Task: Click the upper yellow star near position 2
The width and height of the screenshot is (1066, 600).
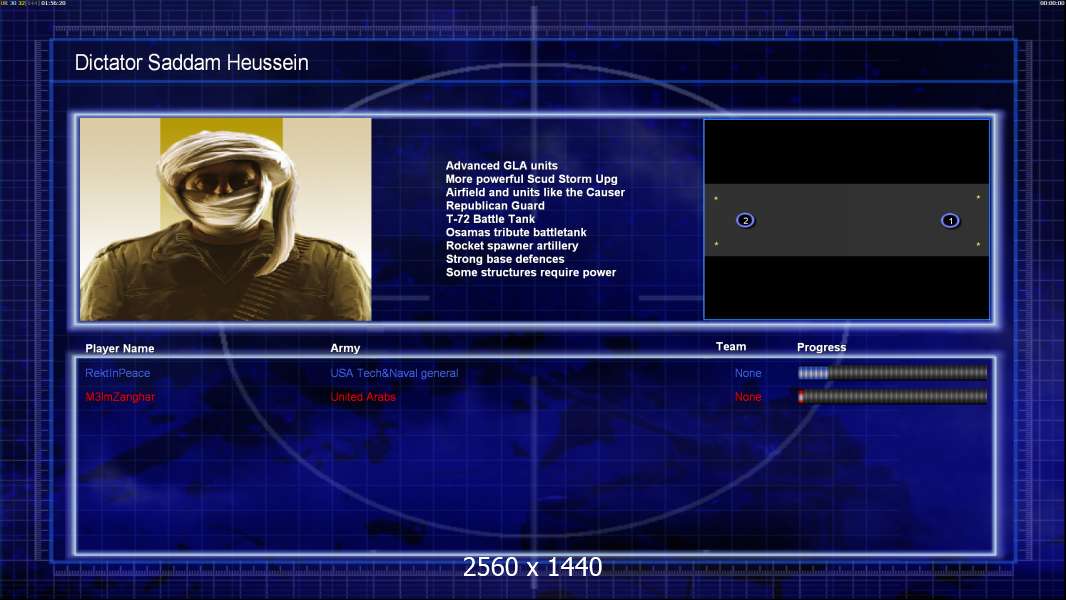Action: click(x=716, y=198)
